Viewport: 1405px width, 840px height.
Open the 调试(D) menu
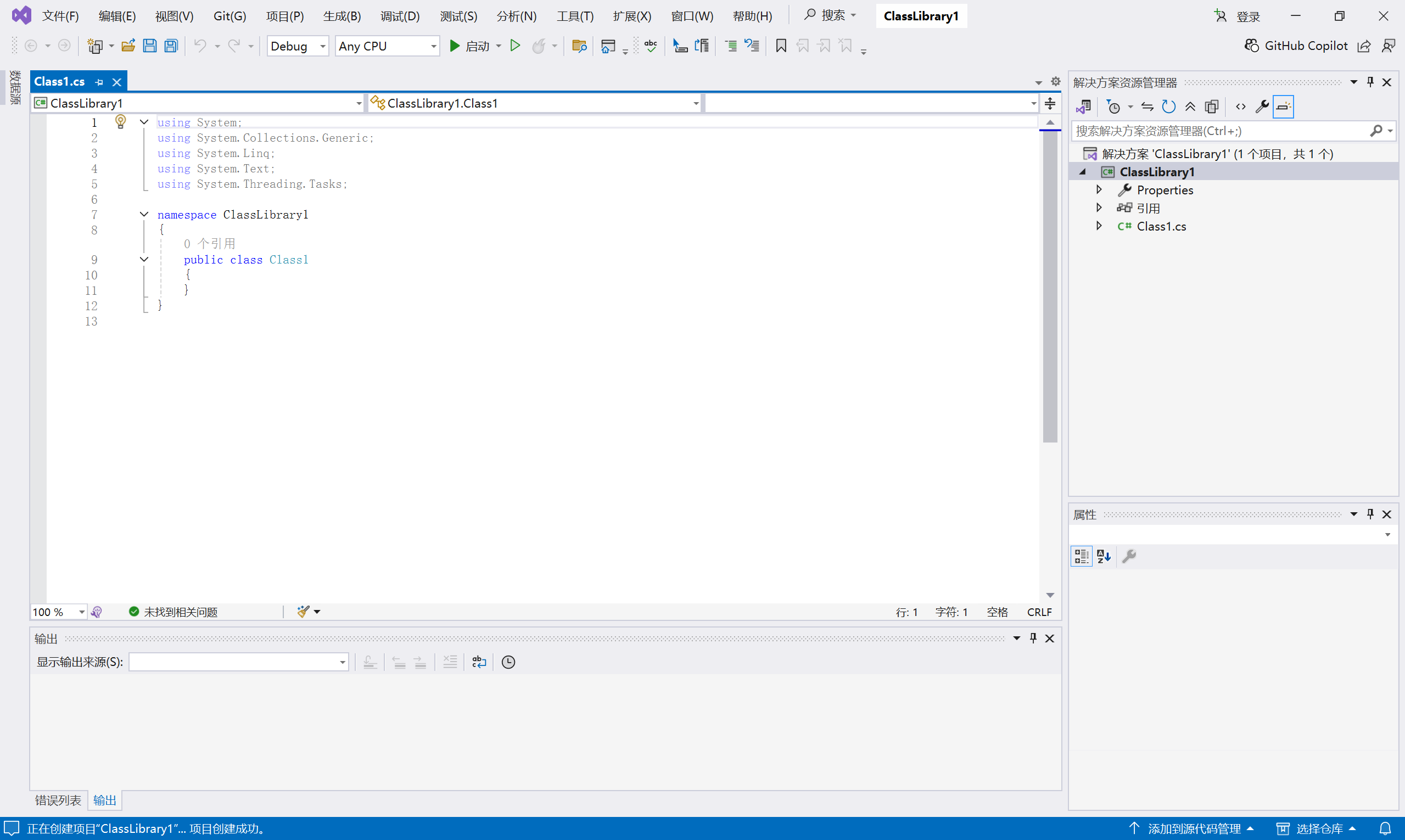pos(400,16)
